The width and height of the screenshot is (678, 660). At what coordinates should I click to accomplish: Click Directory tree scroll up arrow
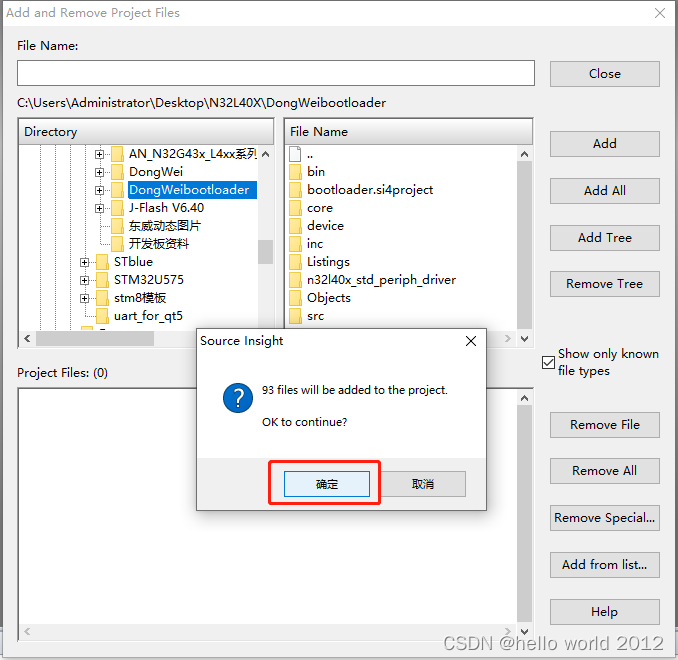coord(266,154)
